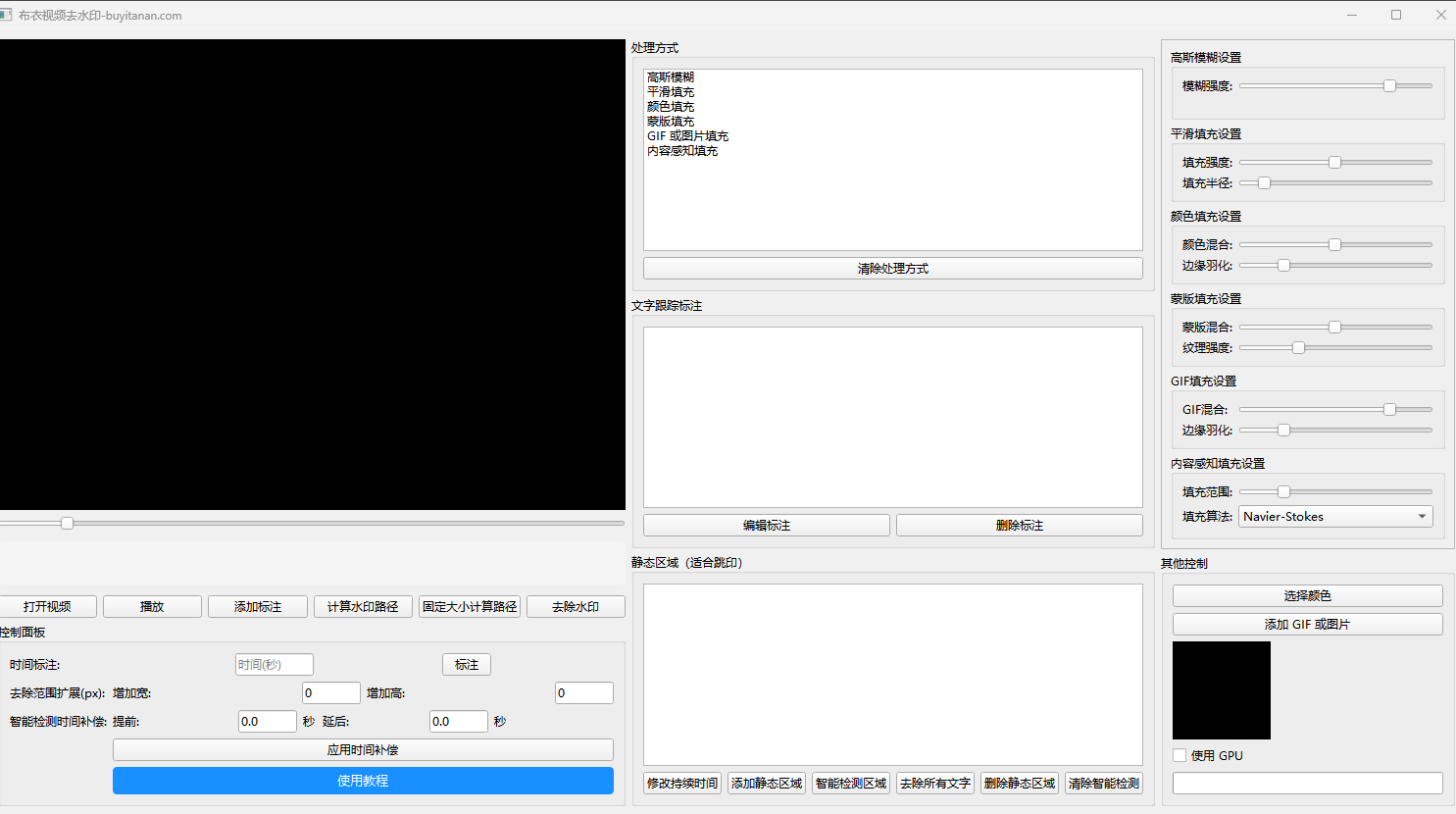Click the empty field below 使用 GPU
Viewport: 1456px width, 814px height.
point(1308,783)
